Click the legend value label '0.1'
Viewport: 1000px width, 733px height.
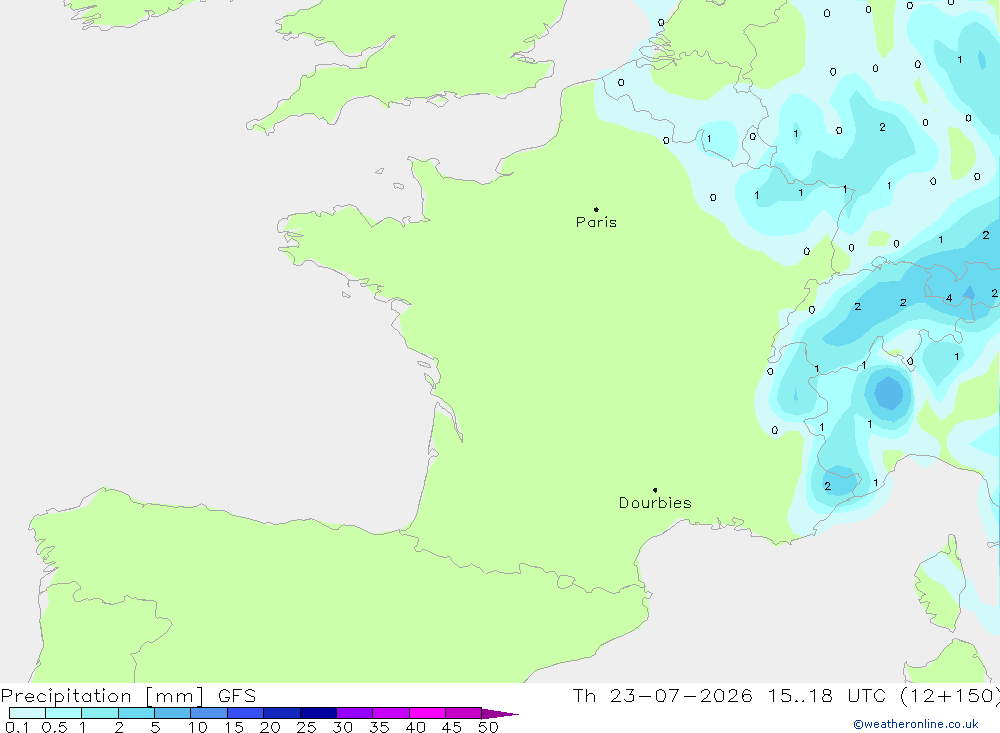17,727
